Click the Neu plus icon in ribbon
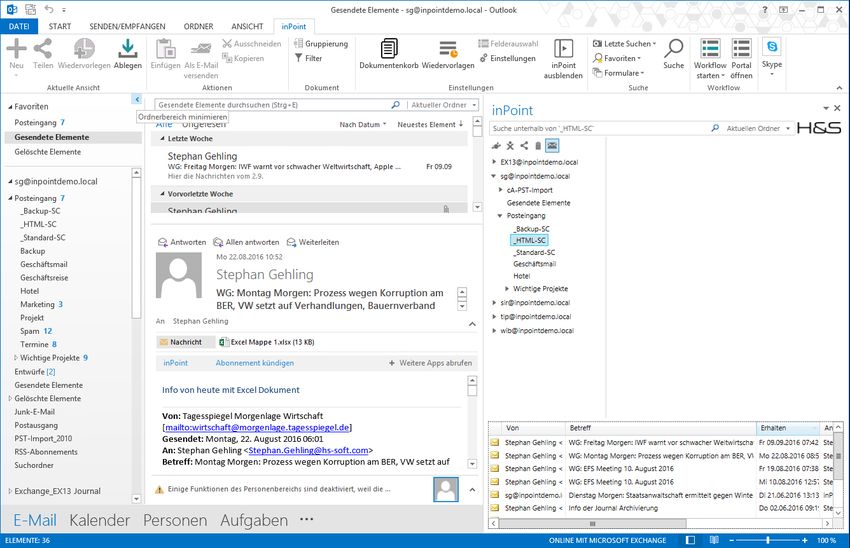Viewport: 850px width, 548px height. [16, 48]
